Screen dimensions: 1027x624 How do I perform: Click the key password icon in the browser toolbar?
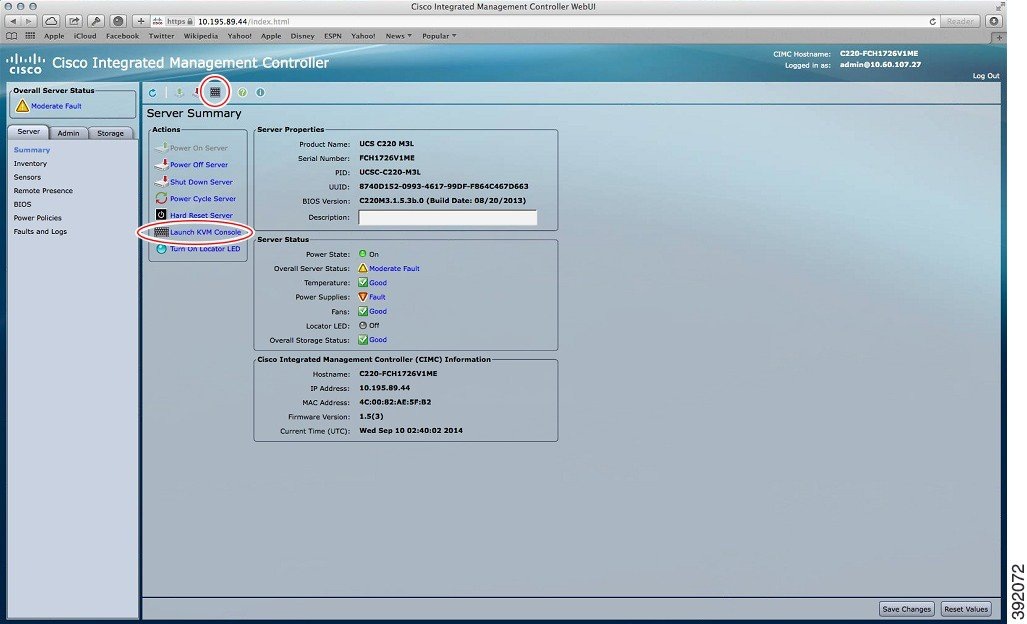[96, 22]
